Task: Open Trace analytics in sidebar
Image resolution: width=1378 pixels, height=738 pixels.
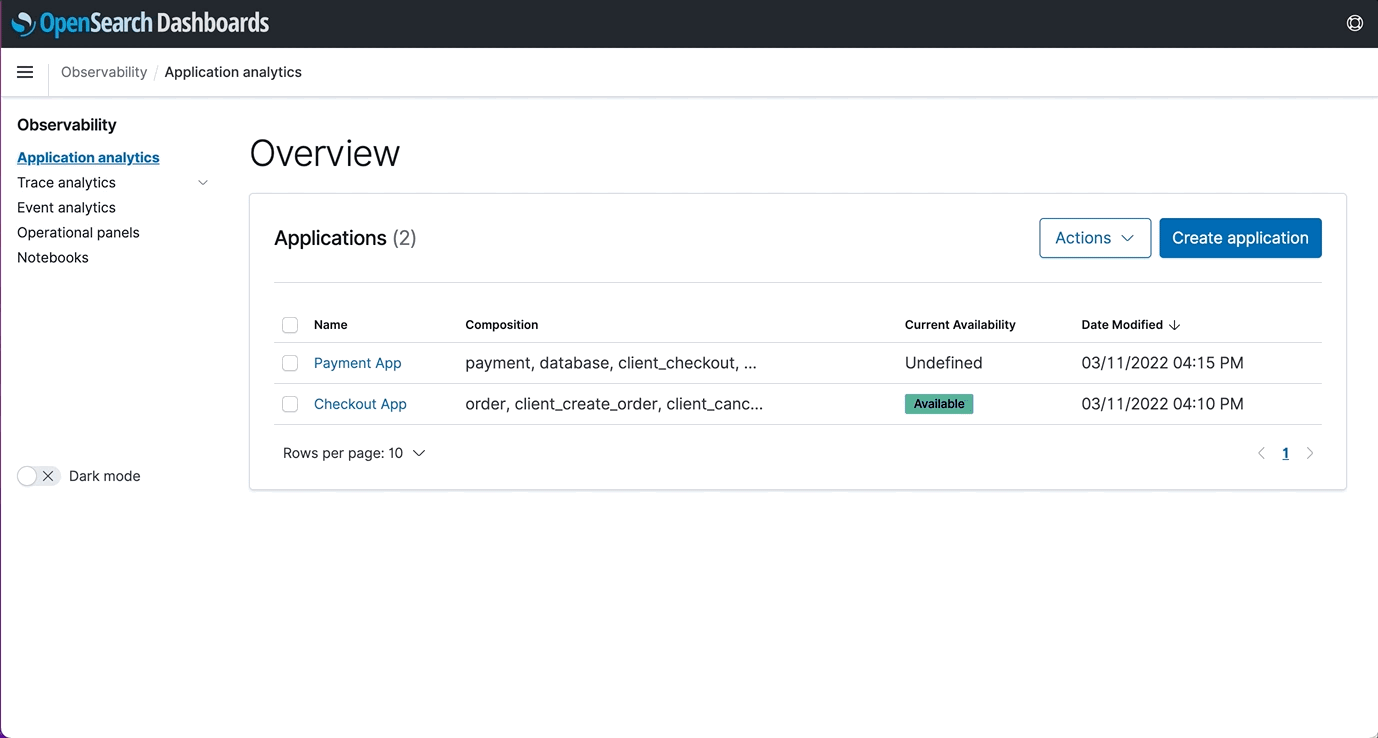Action: [x=66, y=182]
